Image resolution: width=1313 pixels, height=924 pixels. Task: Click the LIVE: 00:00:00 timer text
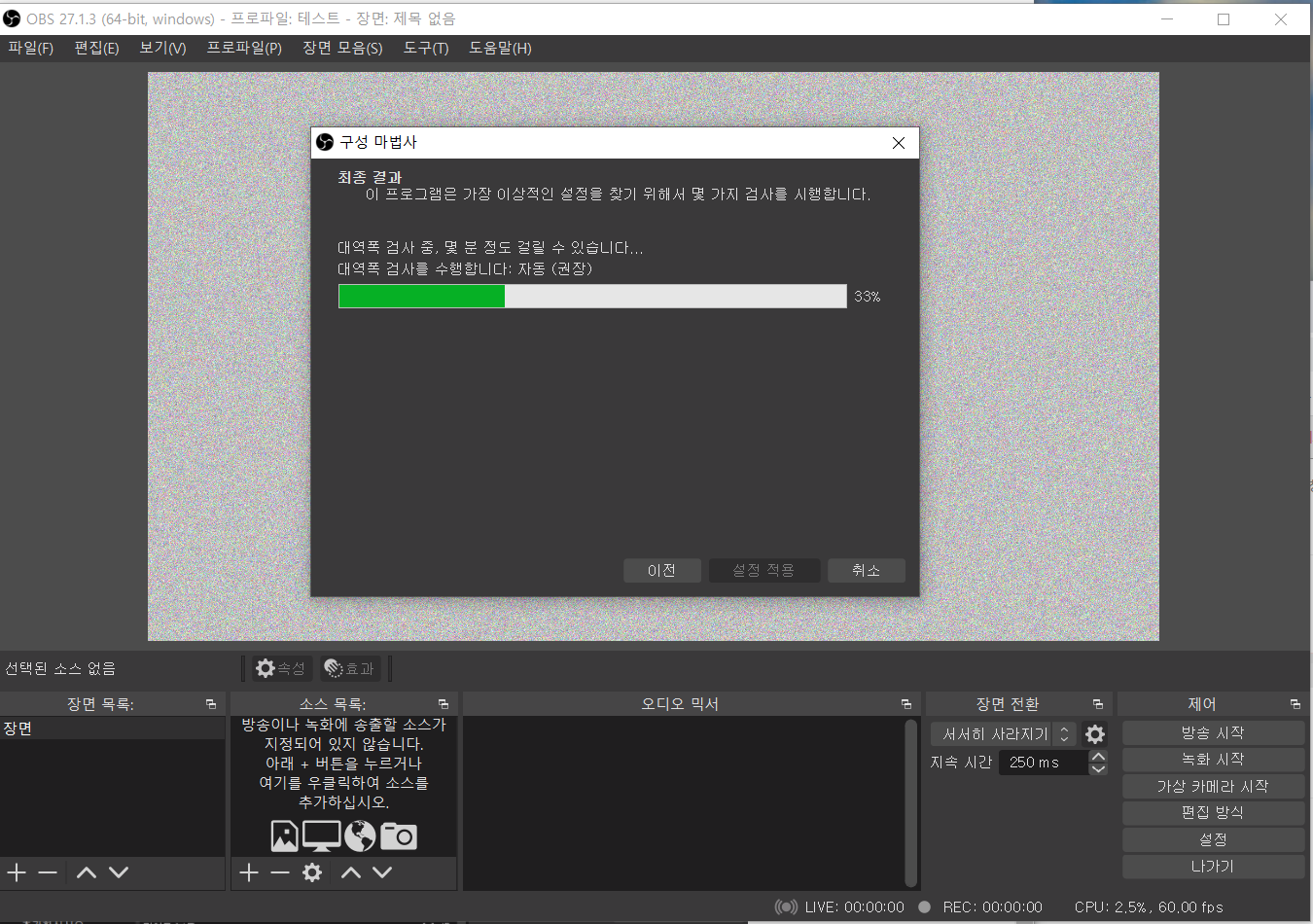(854, 906)
